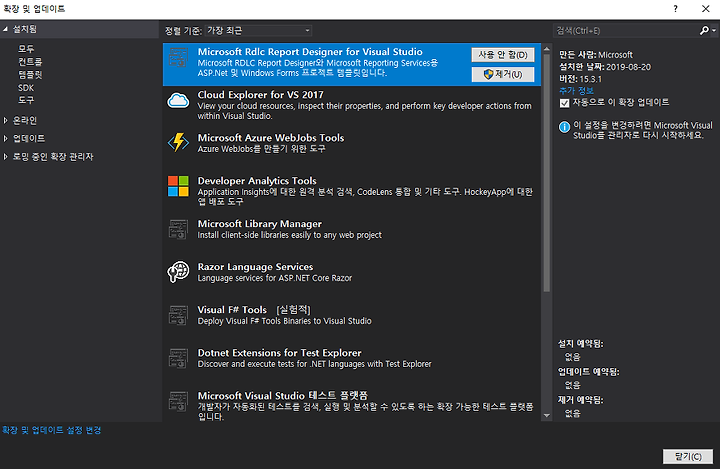Click the Microsoft Visual Studio 테스트 플랫폼 icon
720x469 pixels.
[x=178, y=401]
